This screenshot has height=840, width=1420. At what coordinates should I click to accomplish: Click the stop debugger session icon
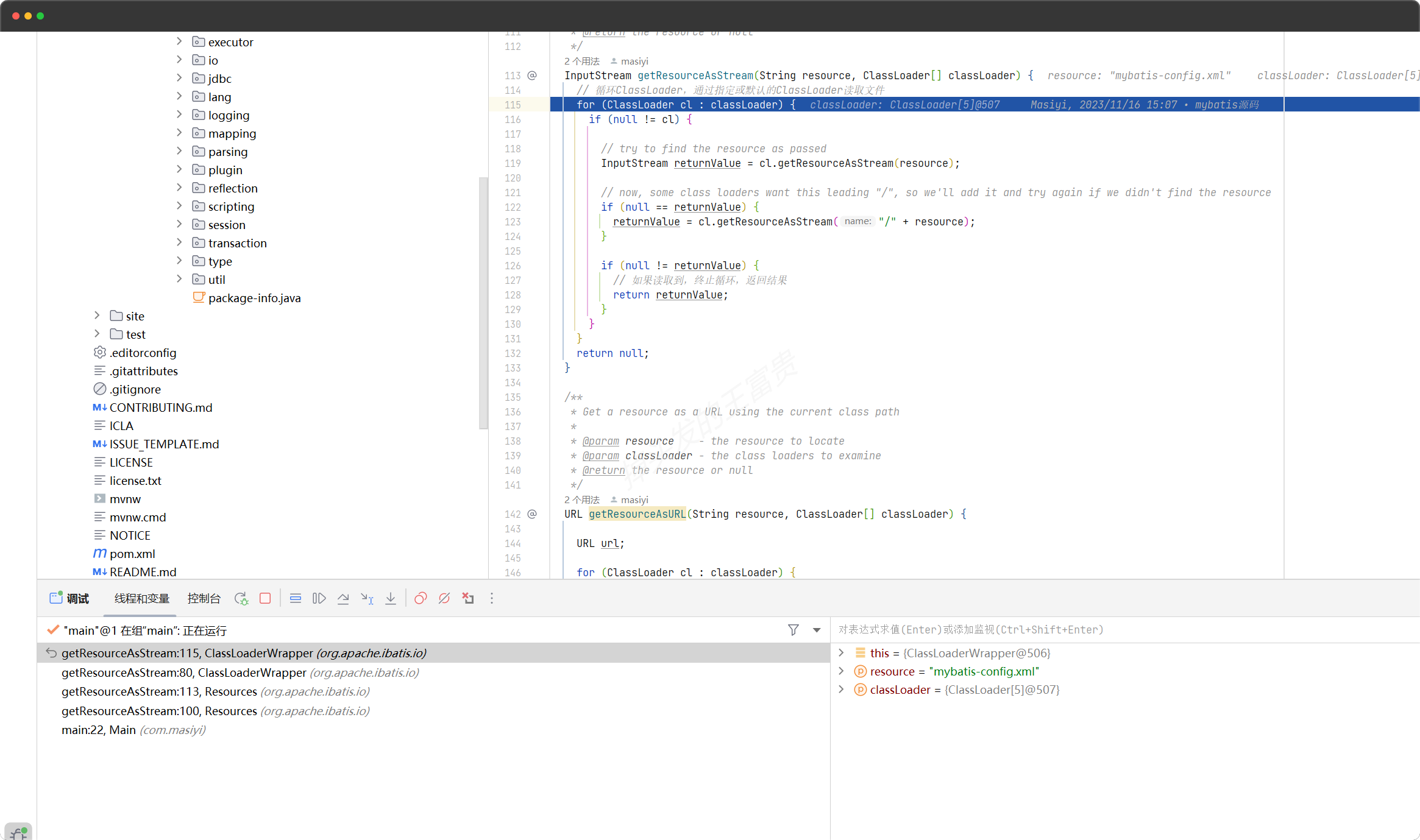[x=265, y=598]
